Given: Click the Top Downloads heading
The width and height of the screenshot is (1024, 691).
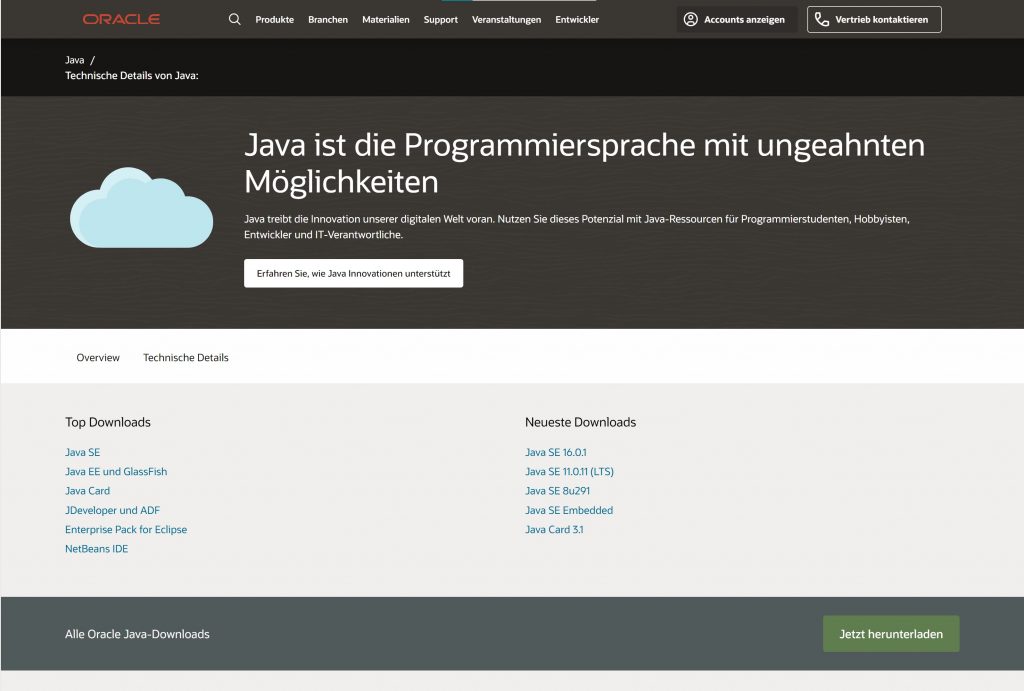Looking at the screenshot, I should pos(108,422).
